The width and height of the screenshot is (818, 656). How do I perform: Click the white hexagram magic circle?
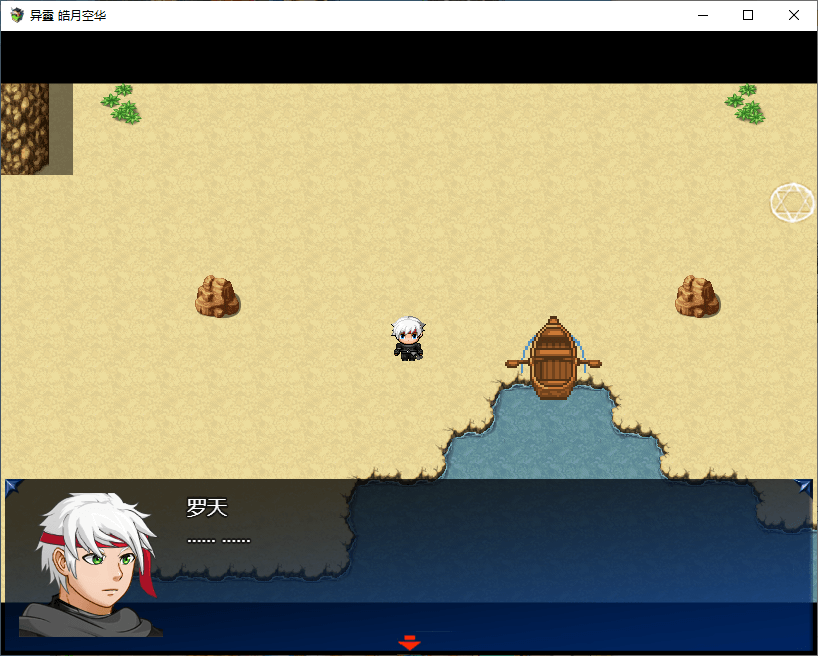[x=793, y=203]
